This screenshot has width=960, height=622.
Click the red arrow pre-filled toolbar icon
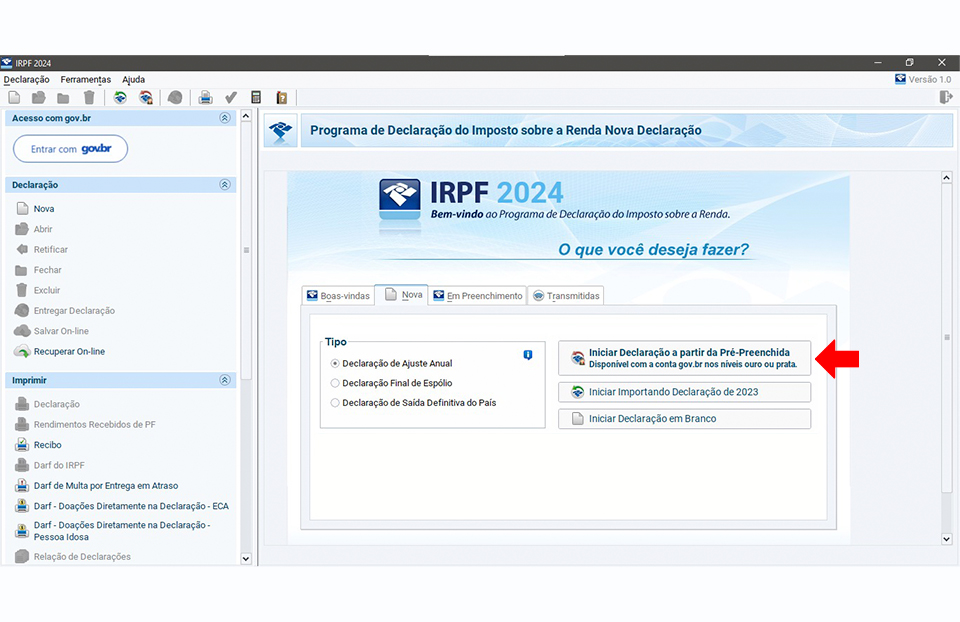pos(146,97)
